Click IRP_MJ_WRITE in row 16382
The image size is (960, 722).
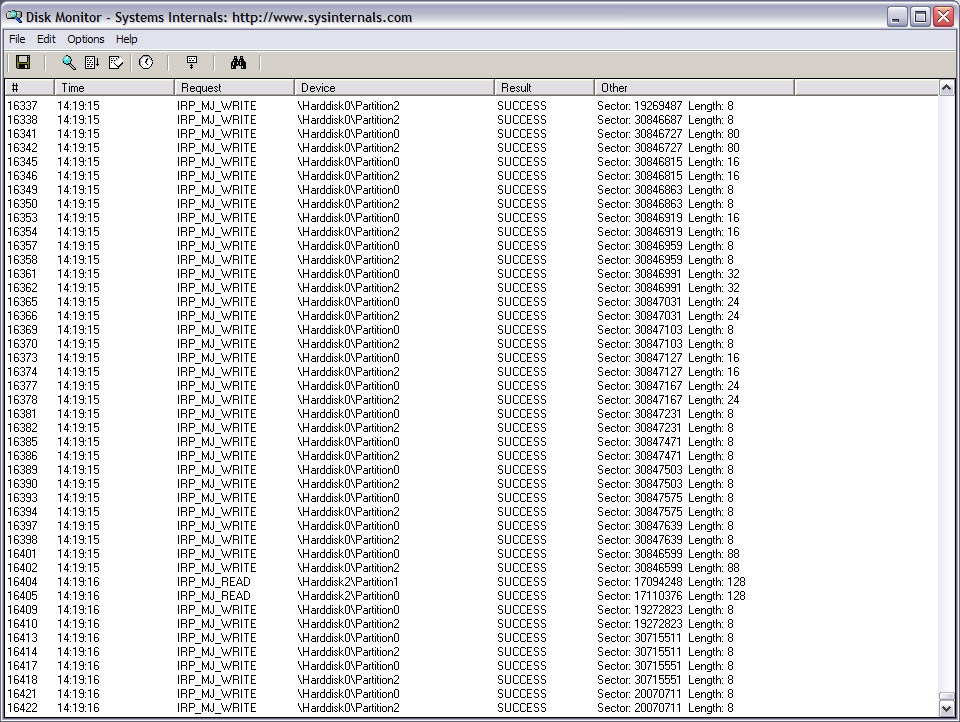217,428
